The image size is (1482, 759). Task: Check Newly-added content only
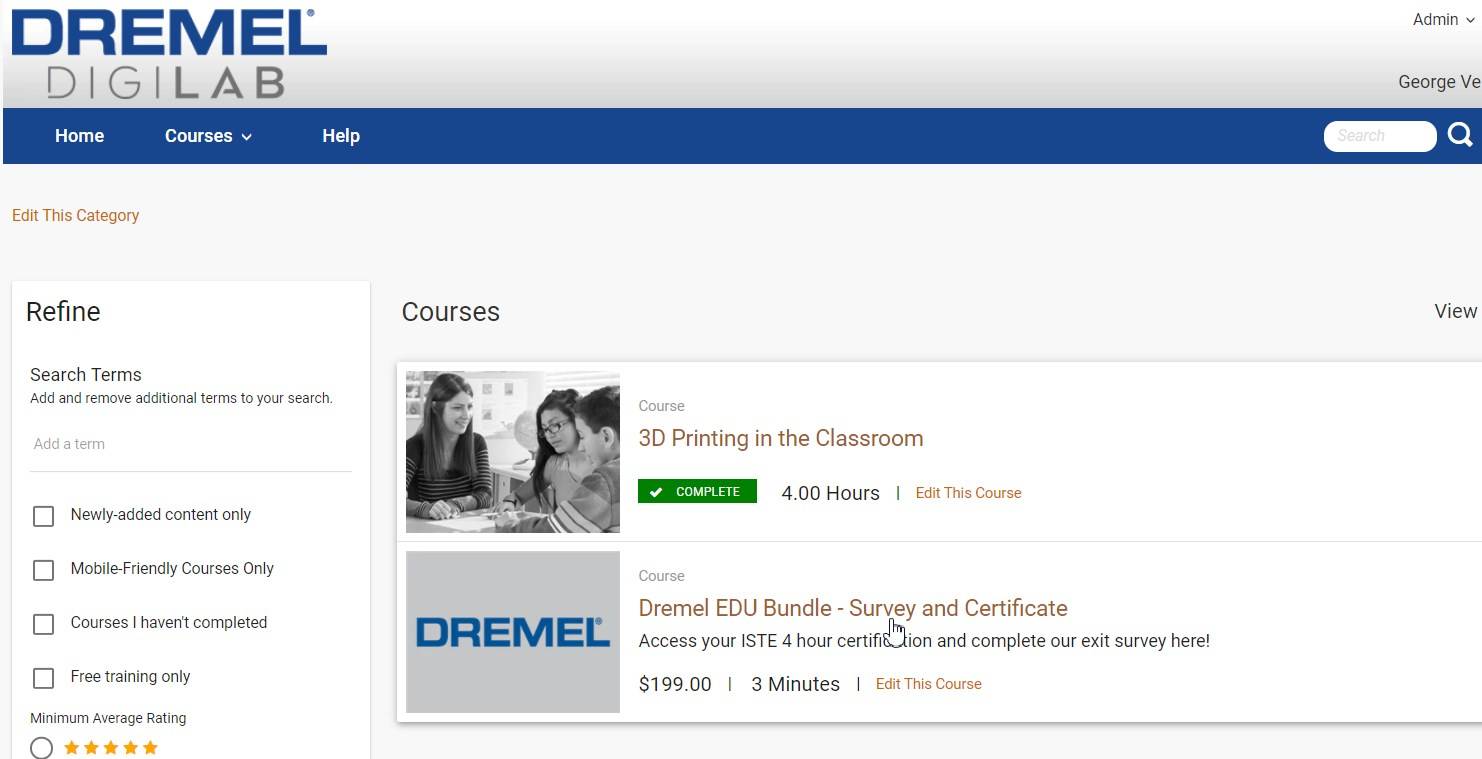(x=43, y=516)
